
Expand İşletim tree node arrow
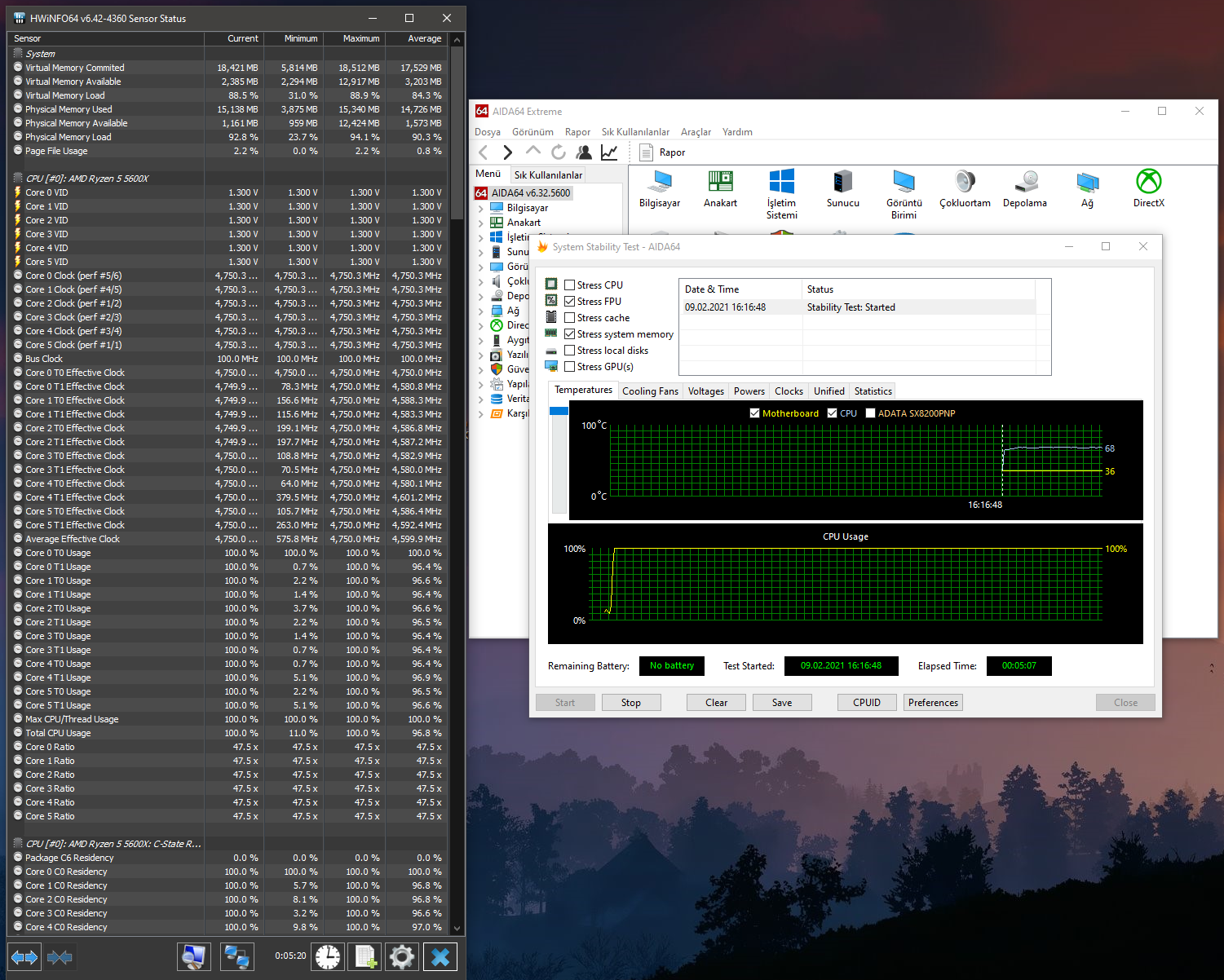coord(481,237)
